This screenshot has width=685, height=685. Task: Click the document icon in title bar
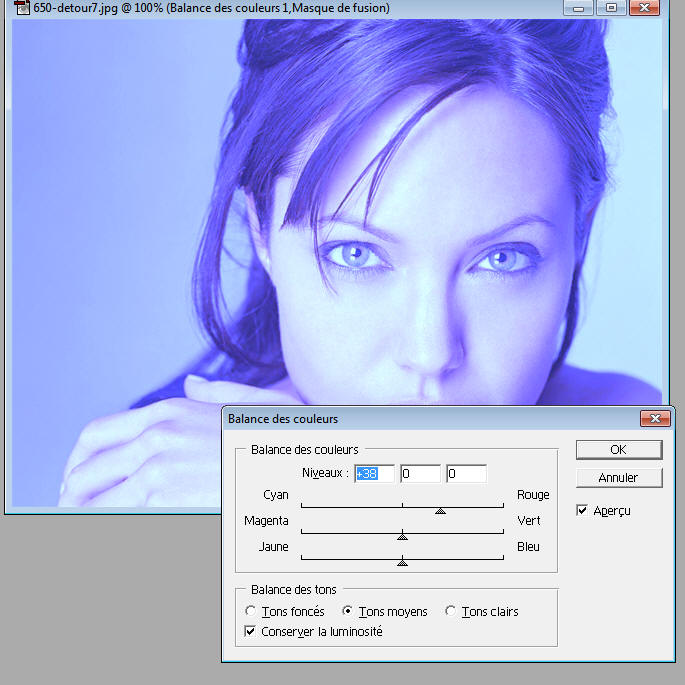click(x=22, y=7)
